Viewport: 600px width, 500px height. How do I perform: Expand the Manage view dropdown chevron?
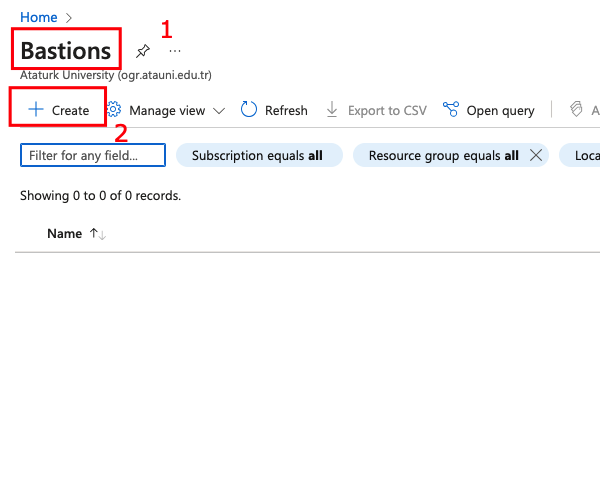[x=219, y=111]
